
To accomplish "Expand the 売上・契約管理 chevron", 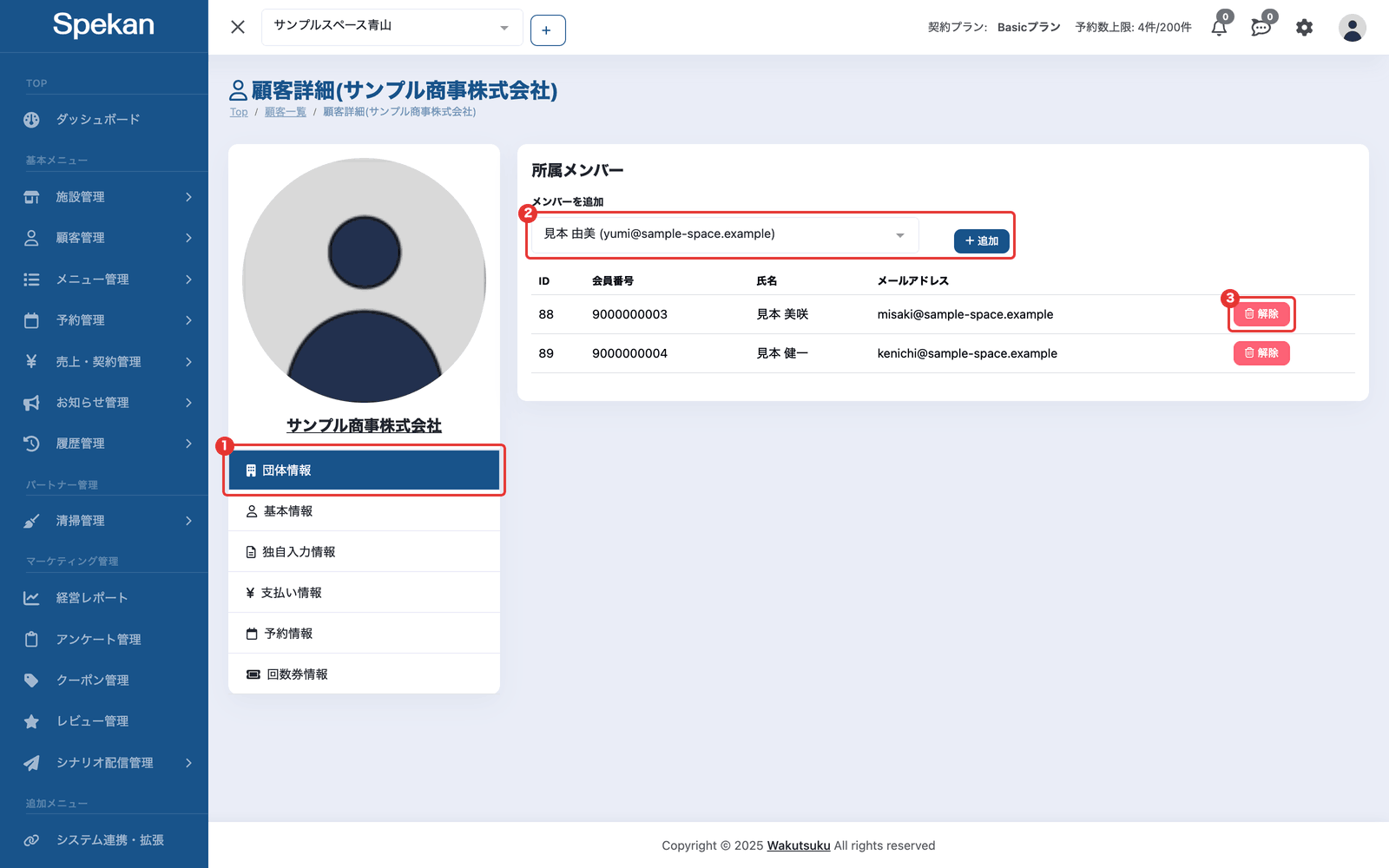I will (188, 361).
